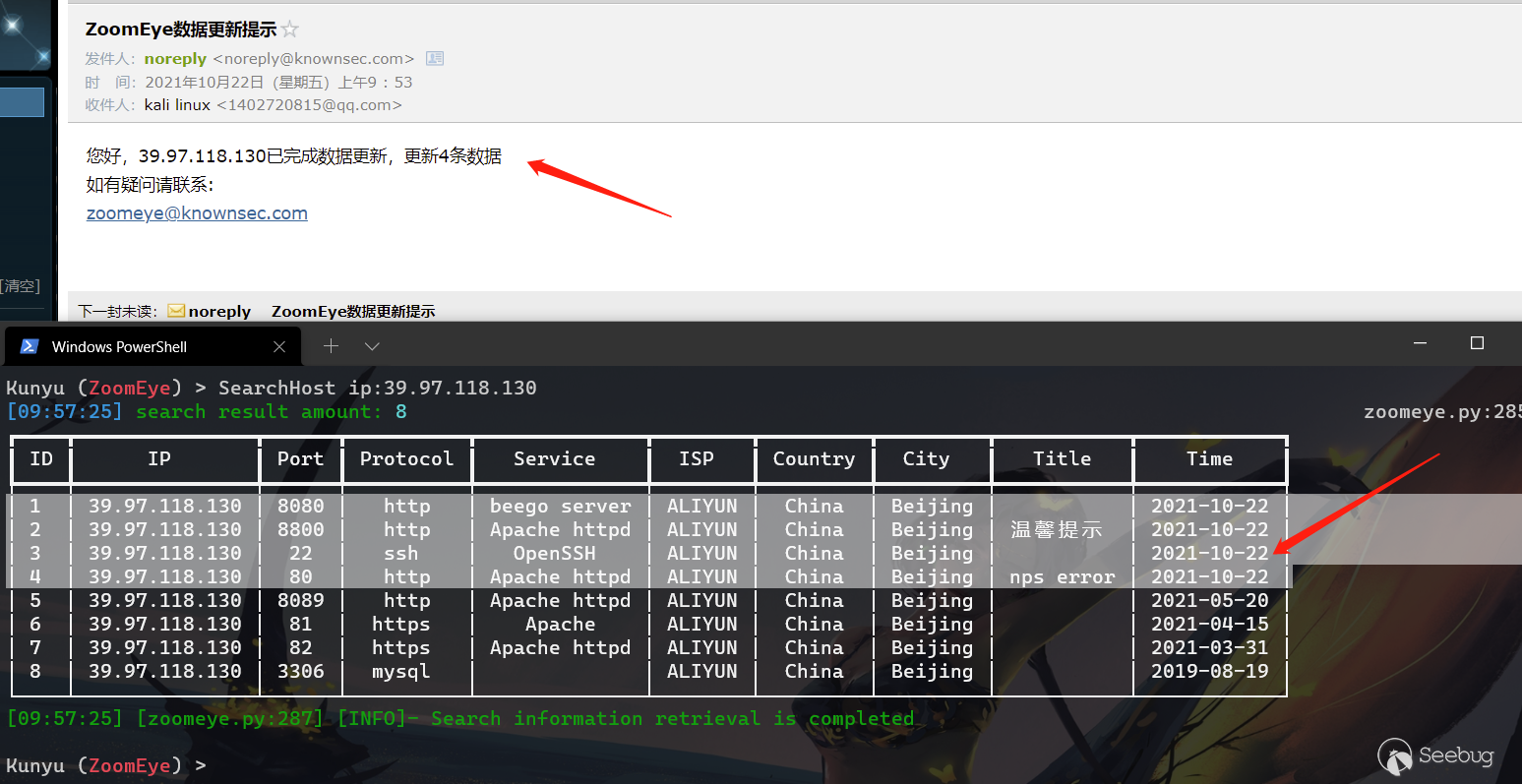The image size is (1522, 784).
Task: Click the nps error title cell
Action: pos(1063,576)
